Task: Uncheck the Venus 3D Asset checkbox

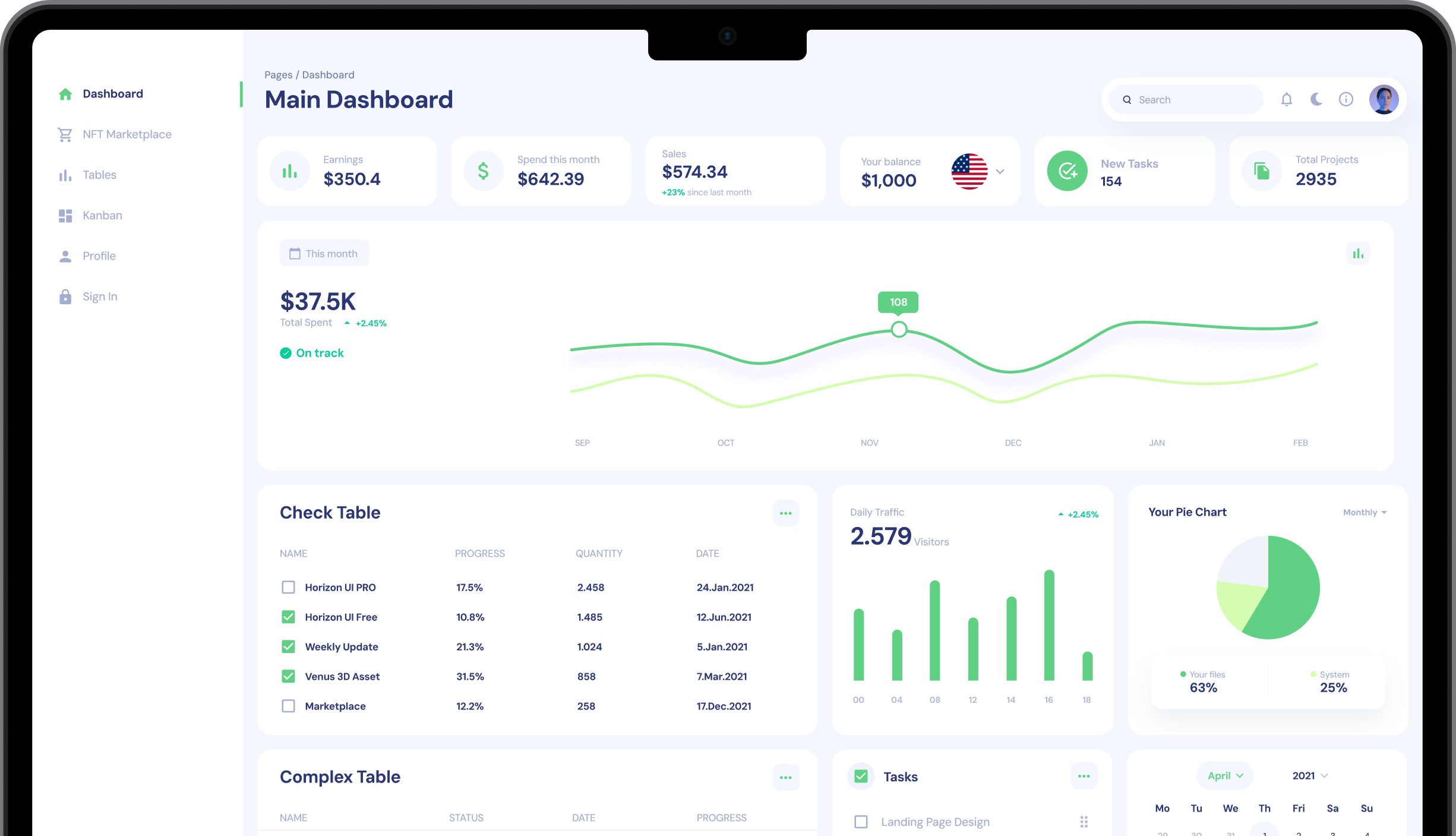Action: tap(288, 677)
